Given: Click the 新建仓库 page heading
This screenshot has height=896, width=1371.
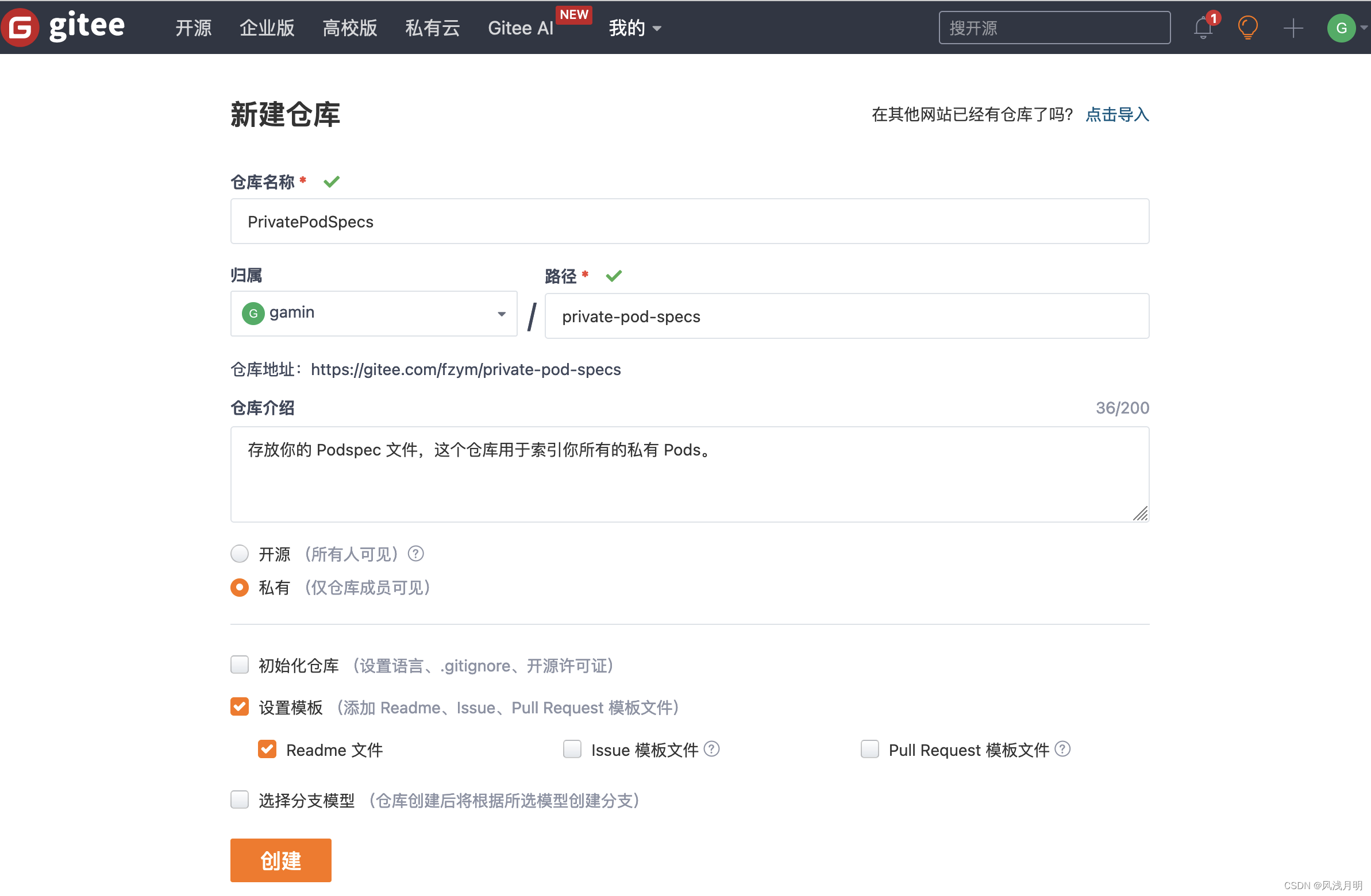Looking at the screenshot, I should [285, 115].
